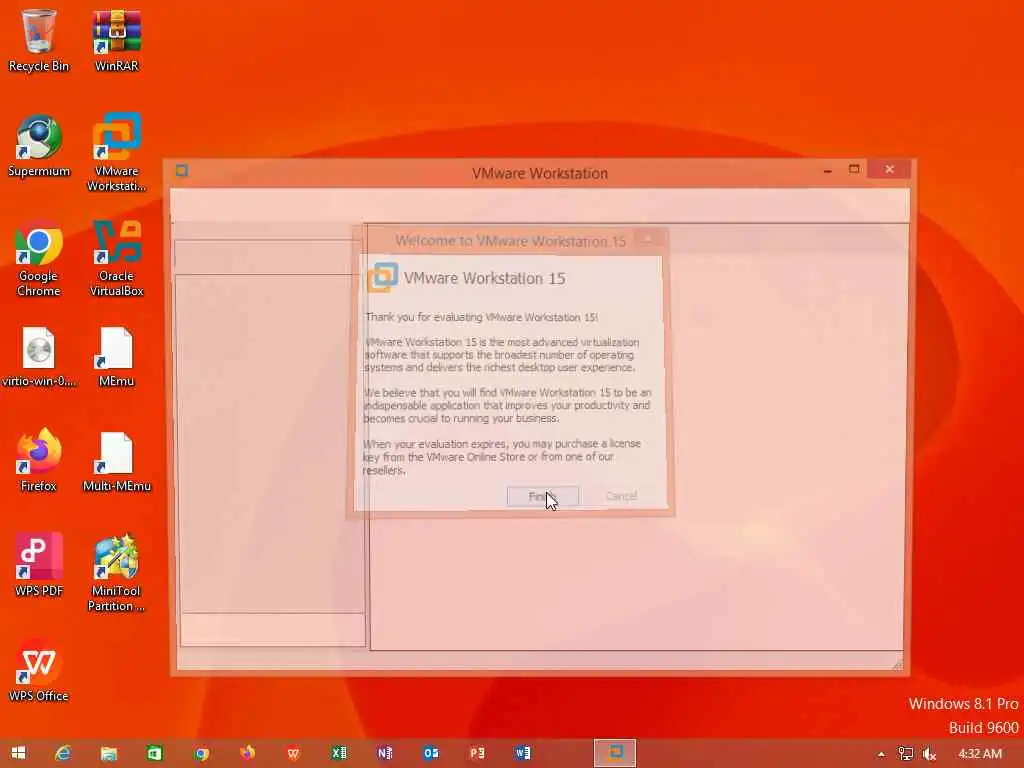The width and height of the screenshot is (1024, 768).
Task: Launch Outlook from the taskbar
Action: [431, 753]
